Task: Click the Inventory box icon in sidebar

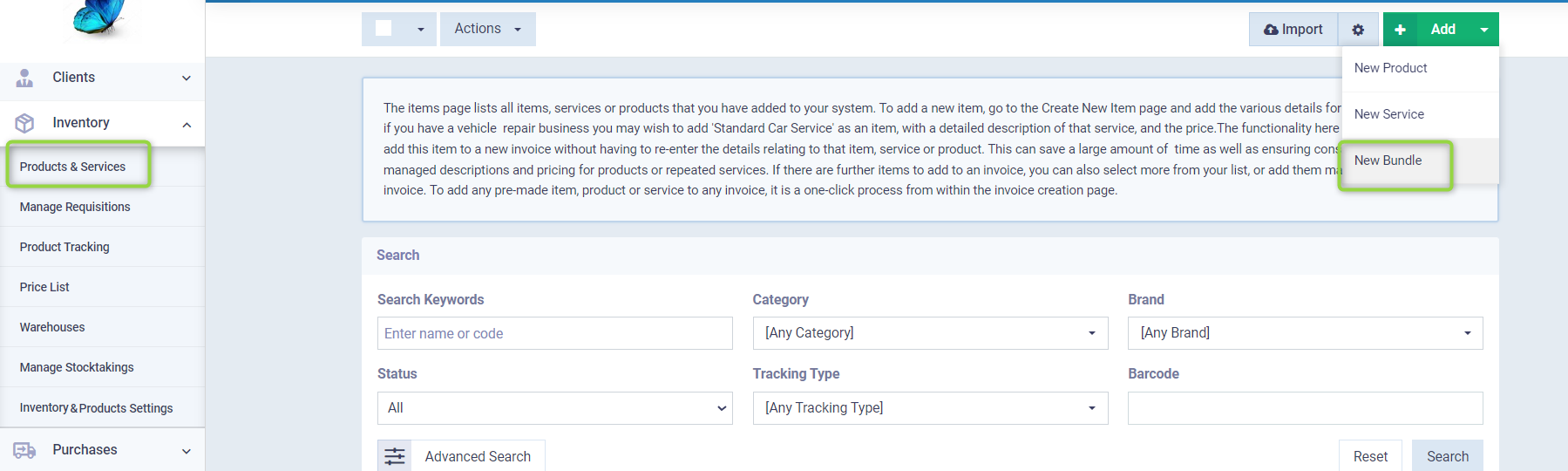Action: click(x=24, y=123)
